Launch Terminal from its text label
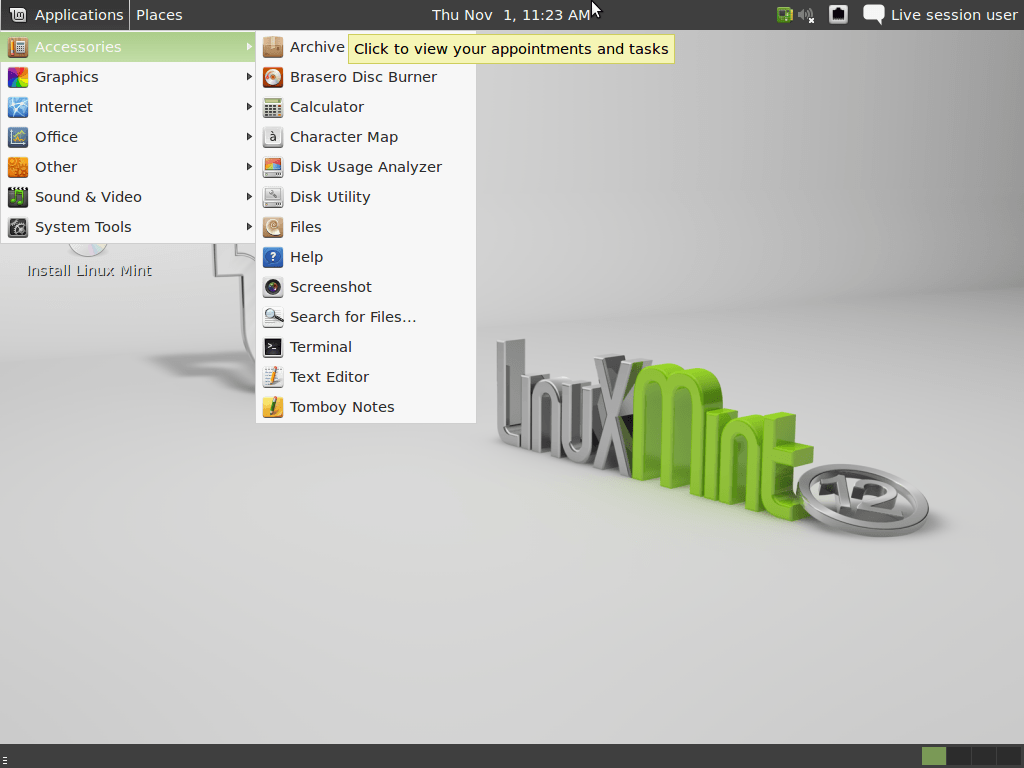This screenshot has height=768, width=1024. [x=321, y=347]
